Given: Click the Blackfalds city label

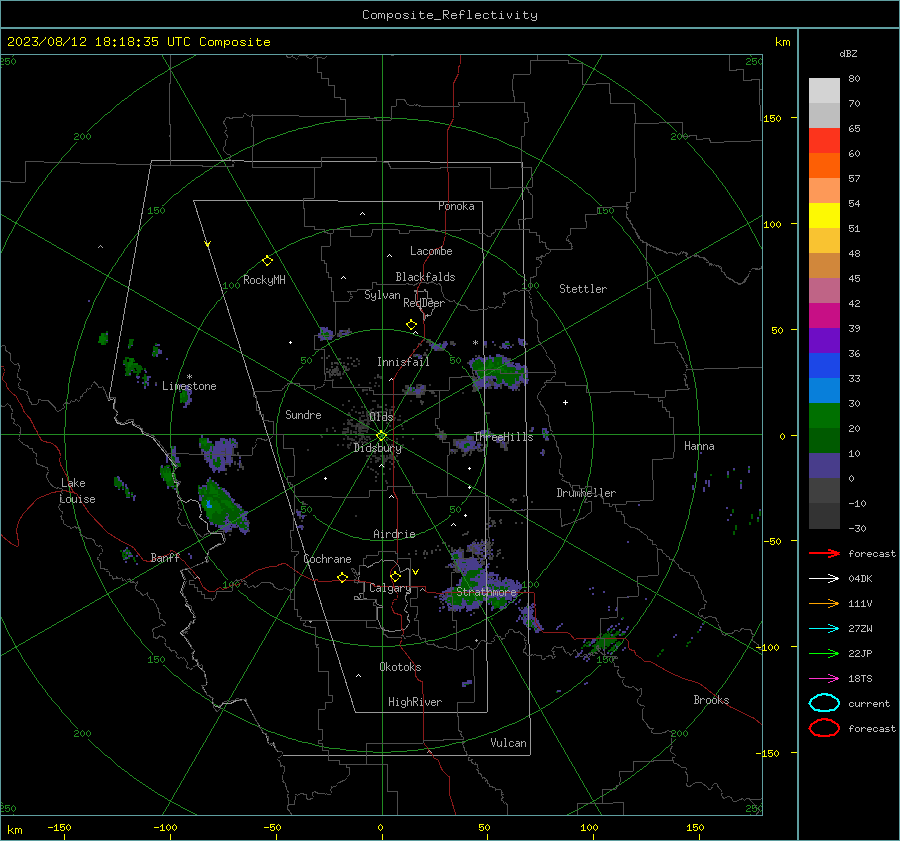Looking at the screenshot, I should tap(425, 277).
